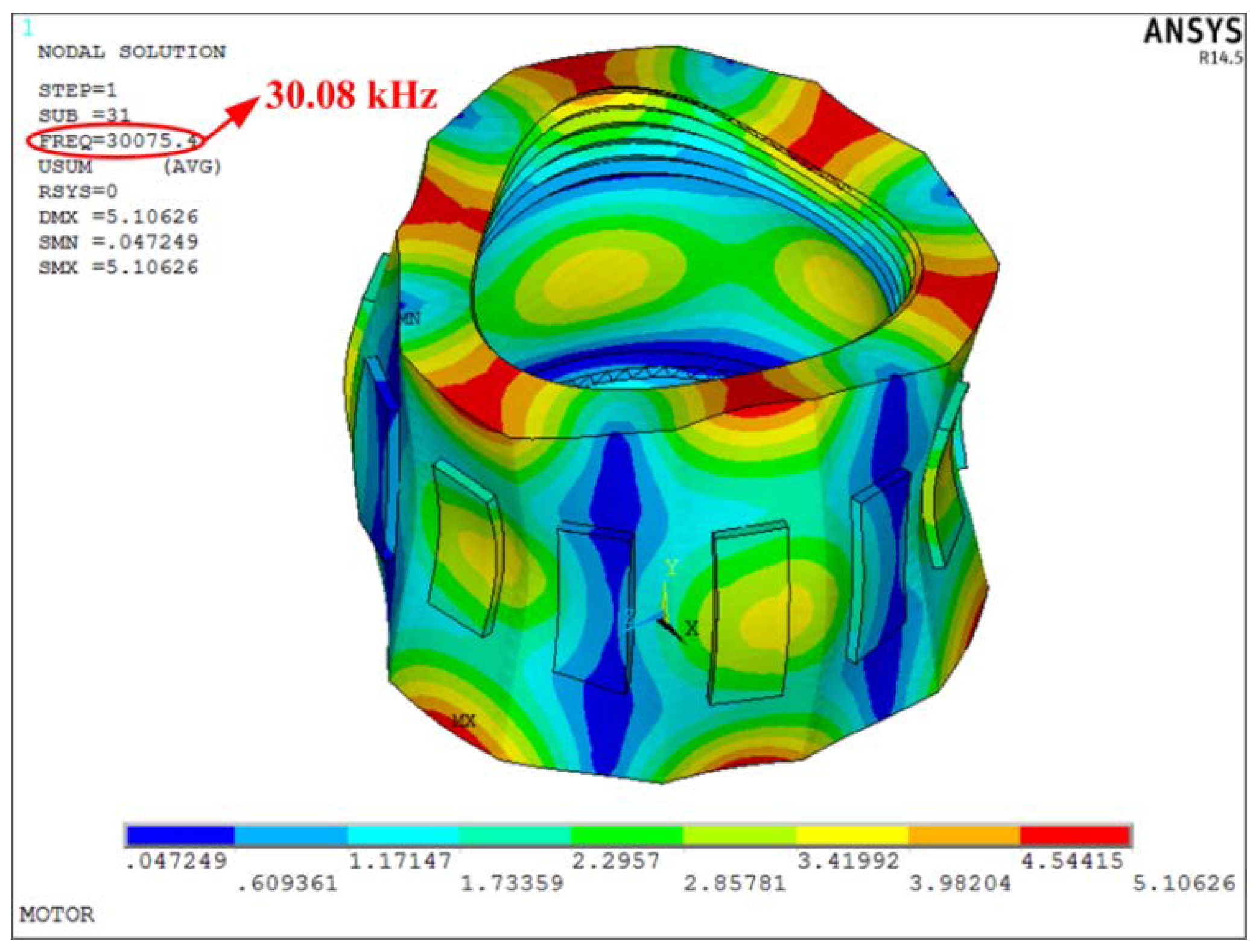
Task: Click the legend value 1.17147
Action: click(401, 861)
